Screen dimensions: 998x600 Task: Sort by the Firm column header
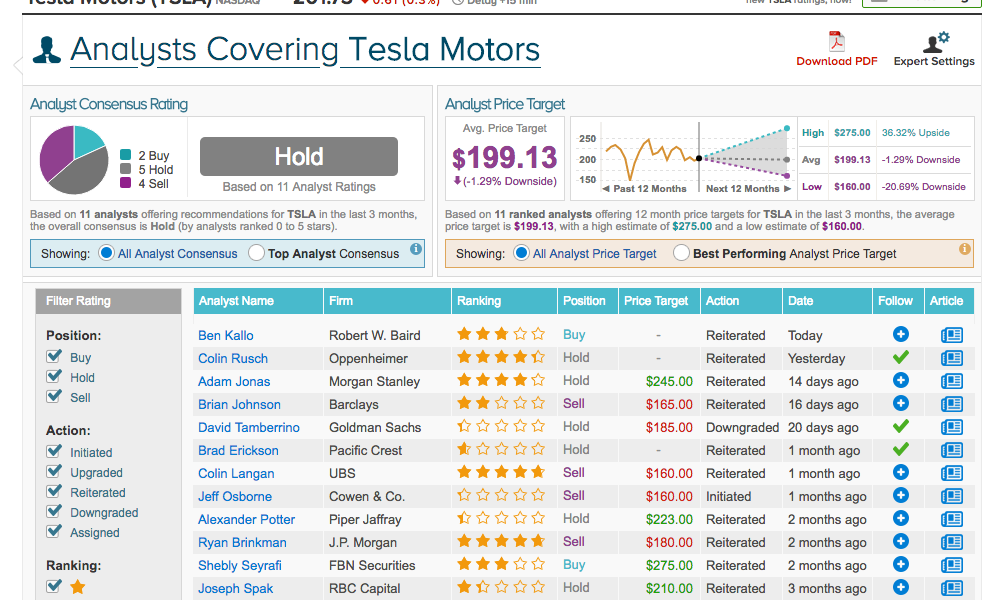pos(387,301)
